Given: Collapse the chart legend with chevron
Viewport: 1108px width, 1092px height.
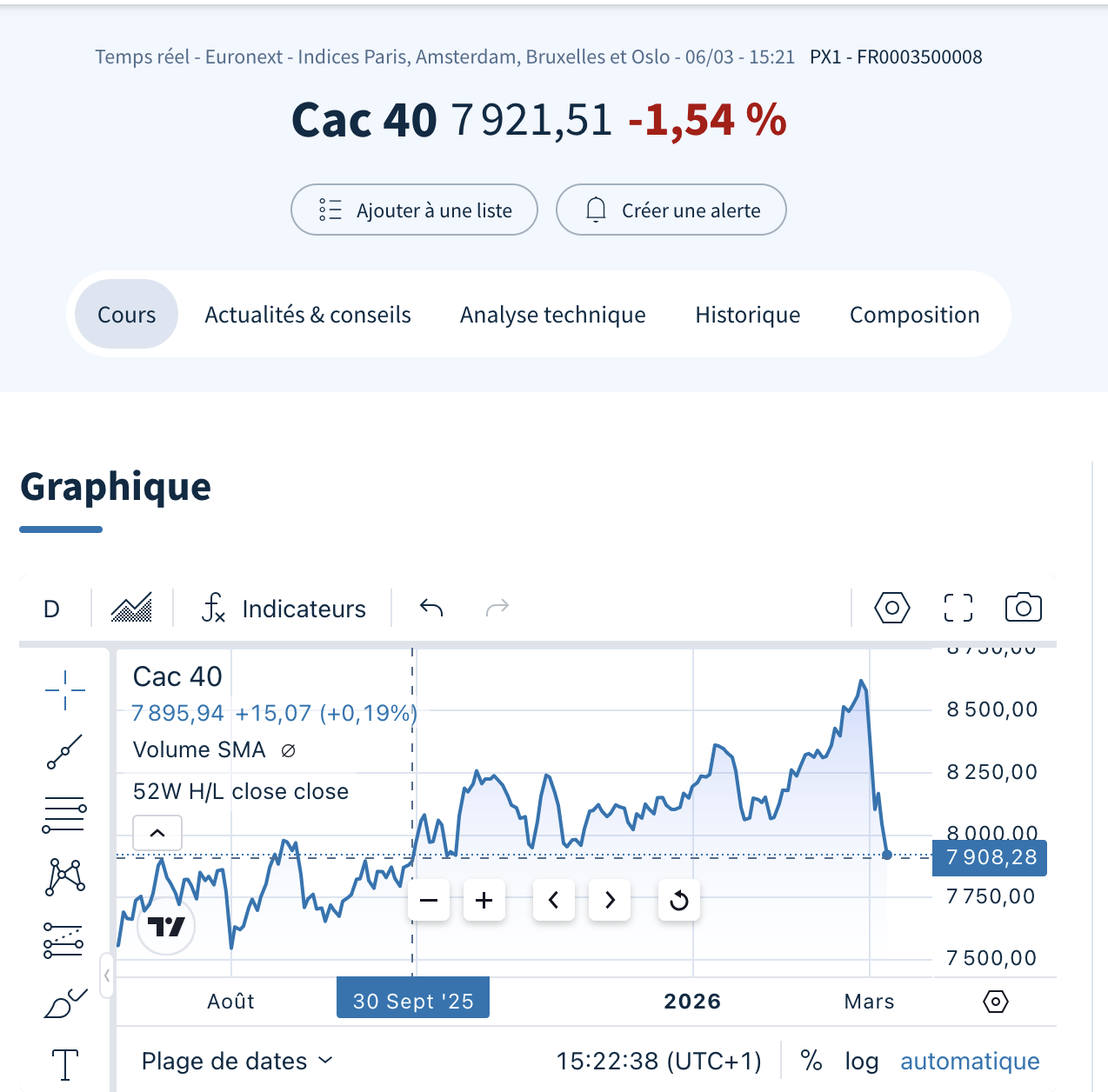Looking at the screenshot, I should coord(157,833).
